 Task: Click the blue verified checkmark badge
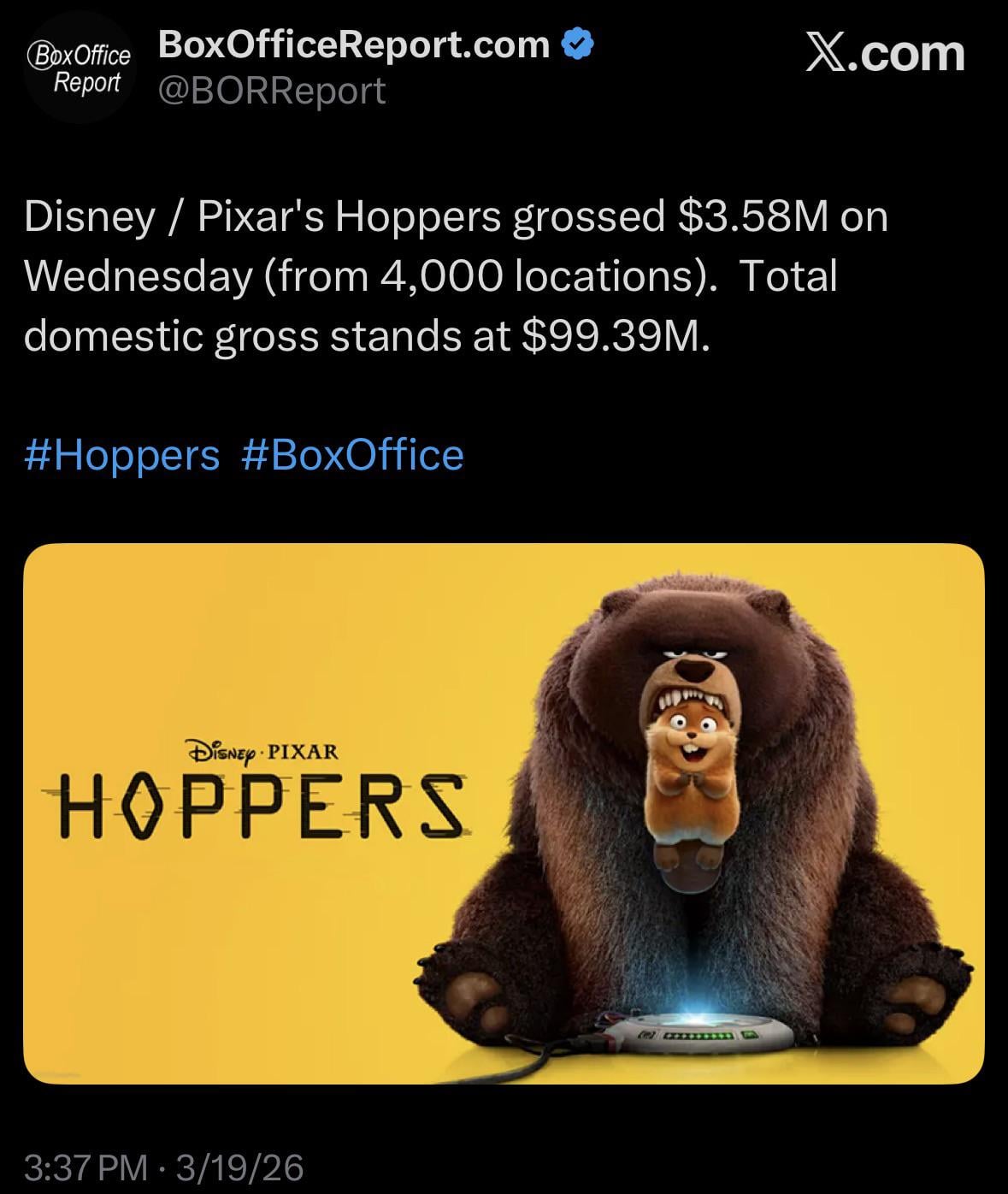[x=578, y=44]
